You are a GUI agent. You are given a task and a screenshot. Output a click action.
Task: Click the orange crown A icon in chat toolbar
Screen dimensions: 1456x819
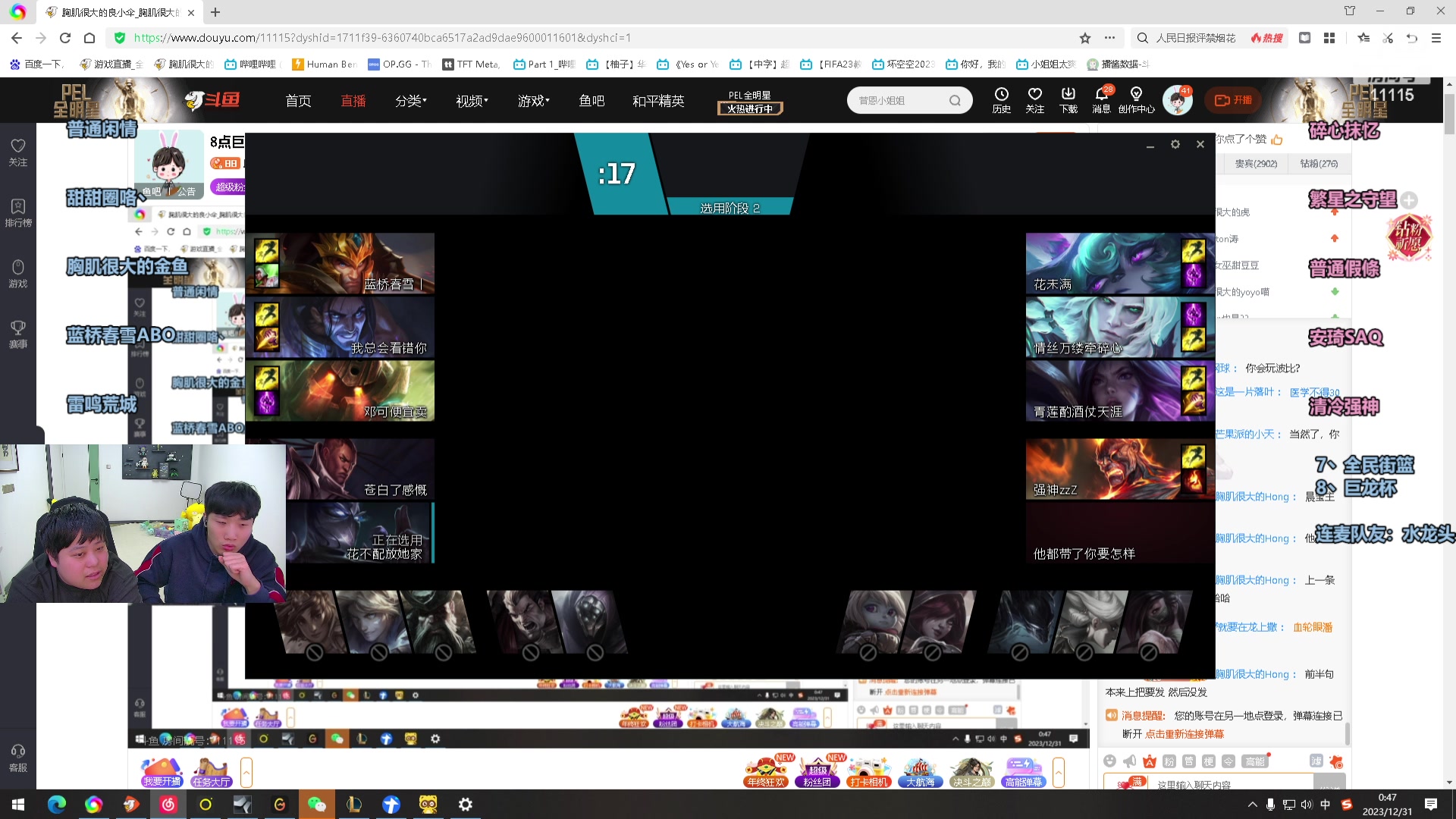coord(1150,761)
